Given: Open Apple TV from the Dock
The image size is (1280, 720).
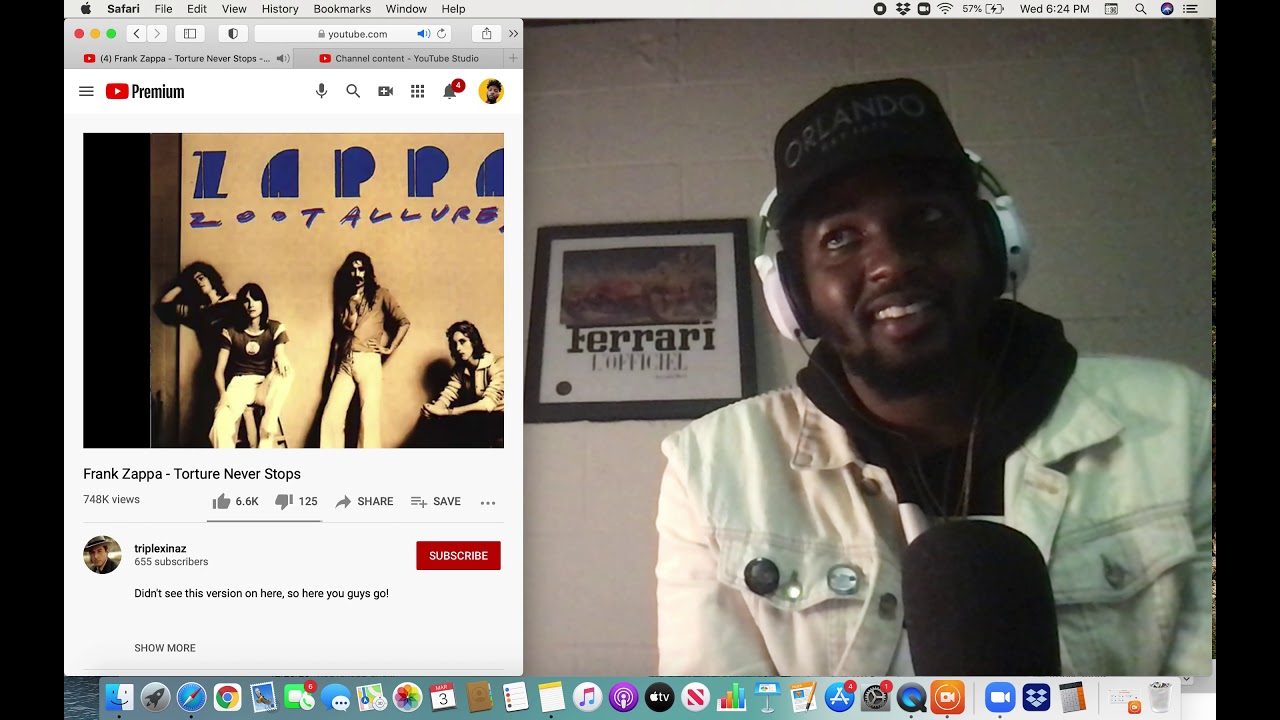Looking at the screenshot, I should click(659, 697).
